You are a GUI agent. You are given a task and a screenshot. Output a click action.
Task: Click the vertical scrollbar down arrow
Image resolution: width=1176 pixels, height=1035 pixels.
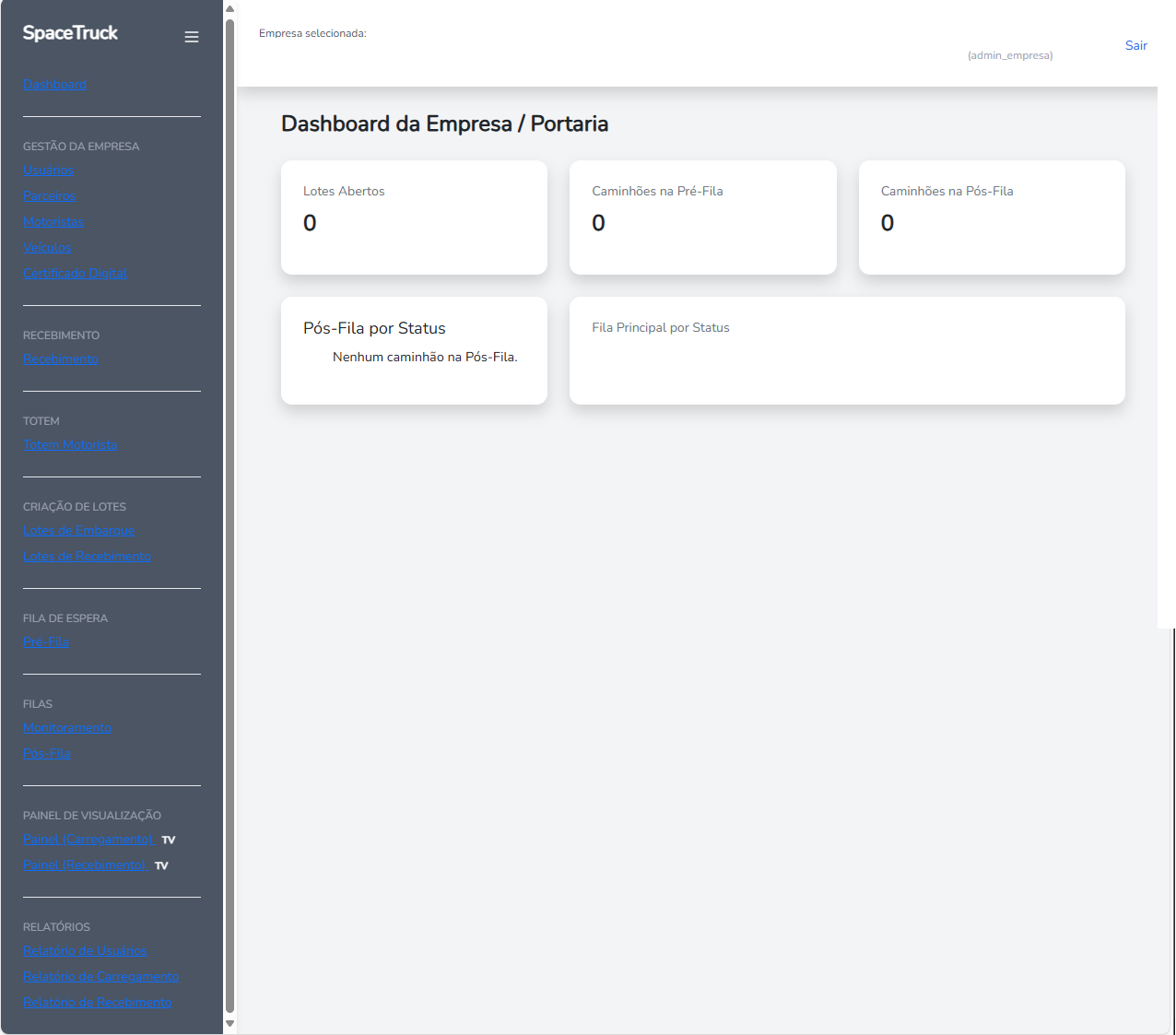pyautogui.click(x=229, y=1023)
